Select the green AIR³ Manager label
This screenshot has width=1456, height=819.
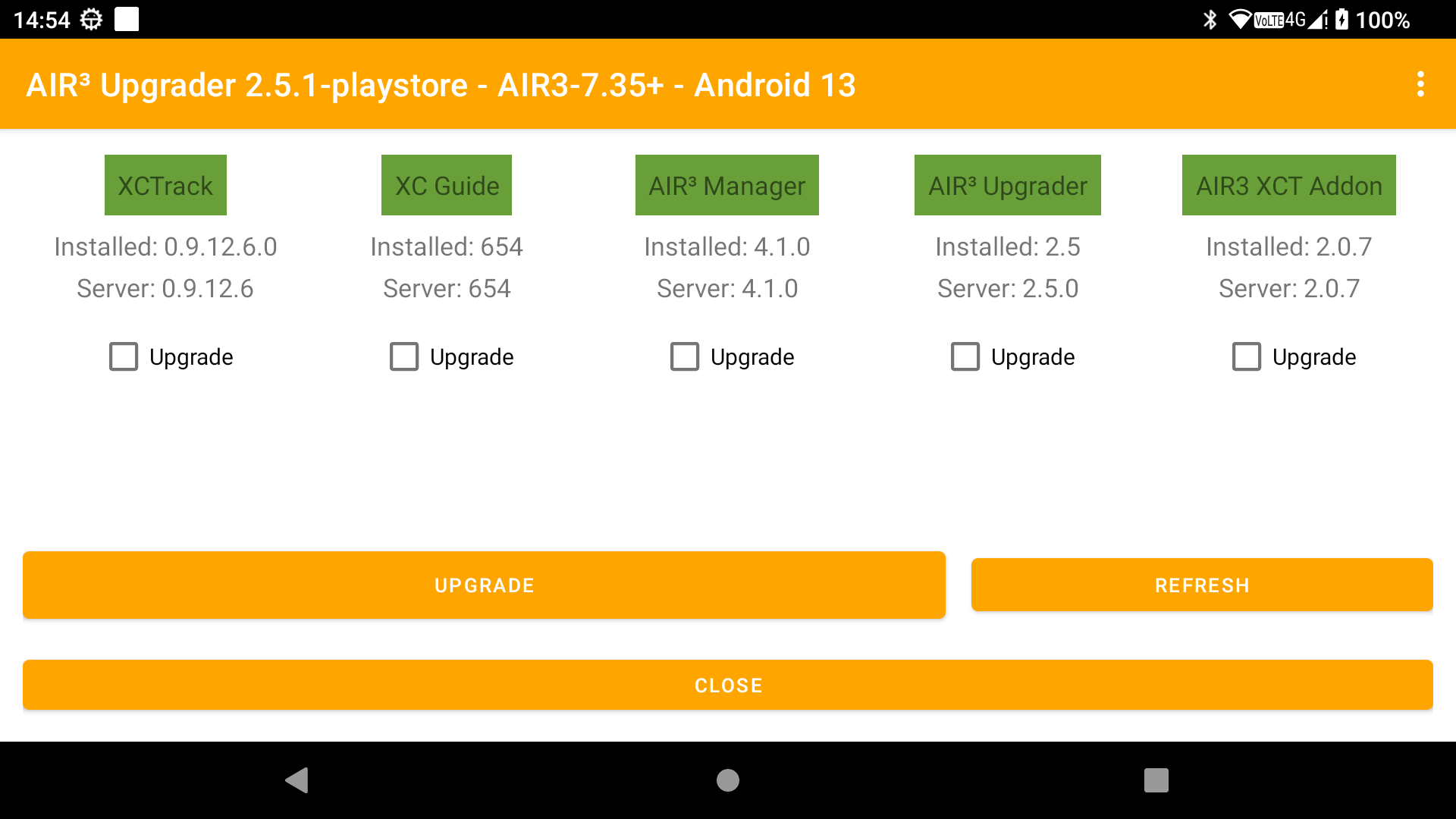coord(726,185)
